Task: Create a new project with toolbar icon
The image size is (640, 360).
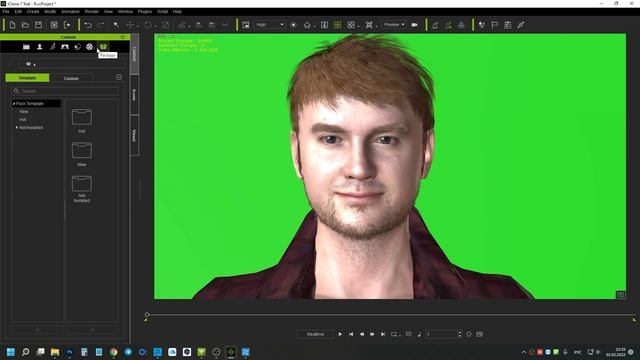Action: pyautogui.click(x=12, y=25)
